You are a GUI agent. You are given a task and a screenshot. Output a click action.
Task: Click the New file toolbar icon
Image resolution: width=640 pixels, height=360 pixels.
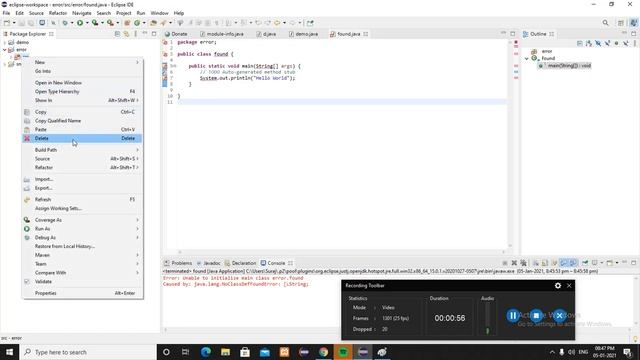pyautogui.click(x=7, y=23)
